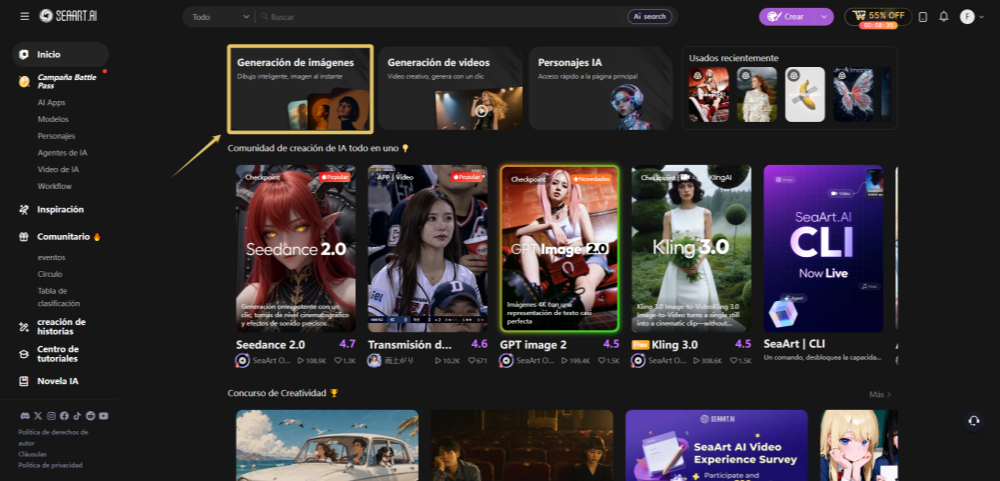Screen dimensions: 1000x481
Task: Expand the Crear dropdown arrow
Action: pyautogui.click(x=825, y=17)
